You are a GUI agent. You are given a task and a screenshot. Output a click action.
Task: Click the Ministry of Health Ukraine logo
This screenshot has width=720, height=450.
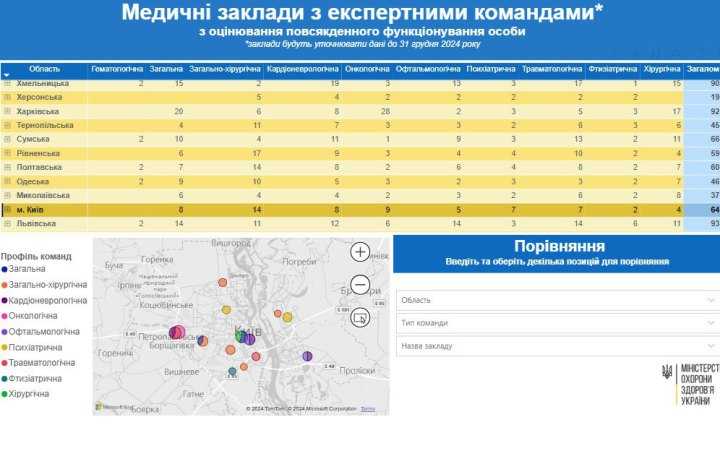tap(690, 384)
